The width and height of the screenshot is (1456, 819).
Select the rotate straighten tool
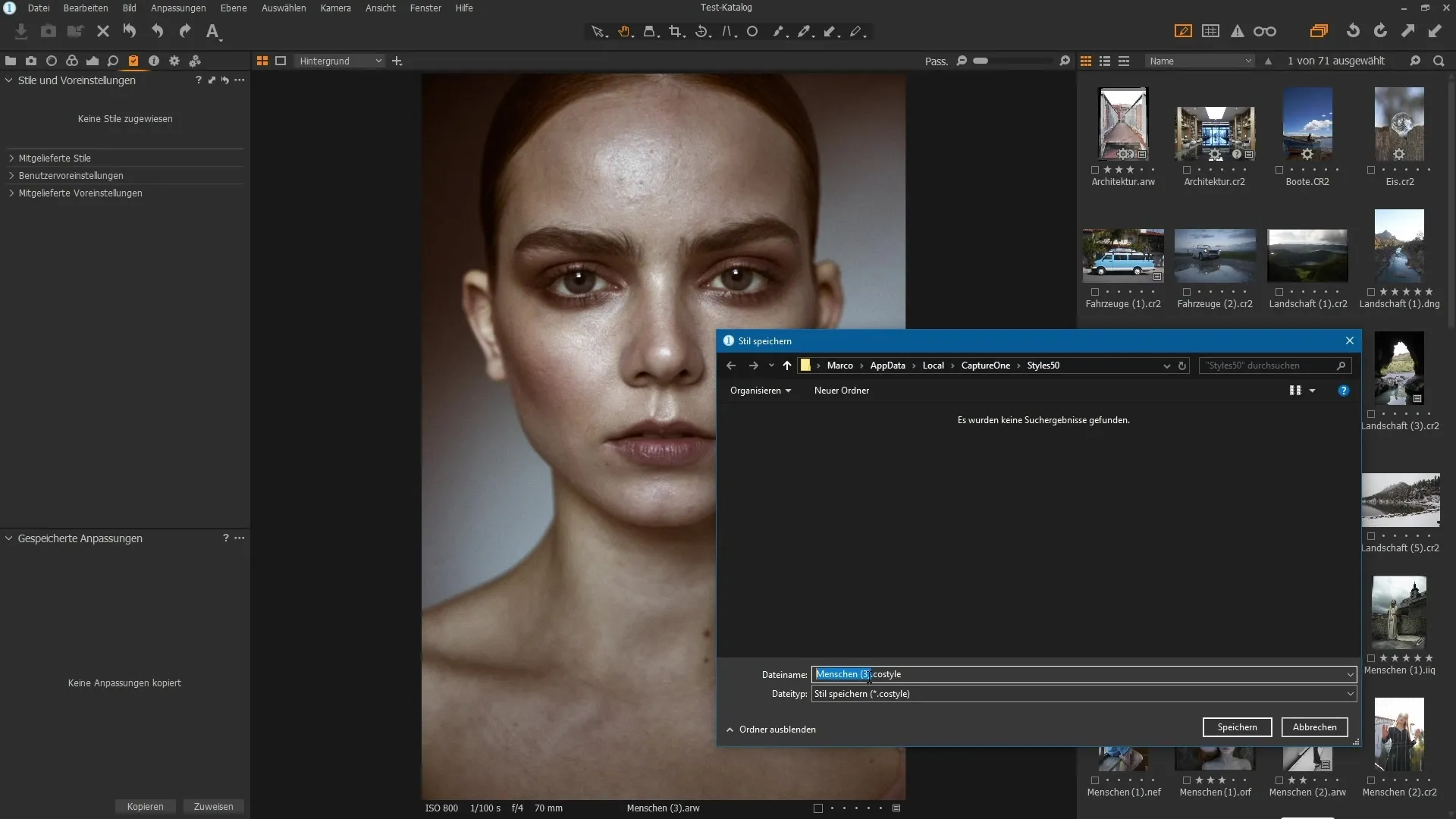(702, 32)
